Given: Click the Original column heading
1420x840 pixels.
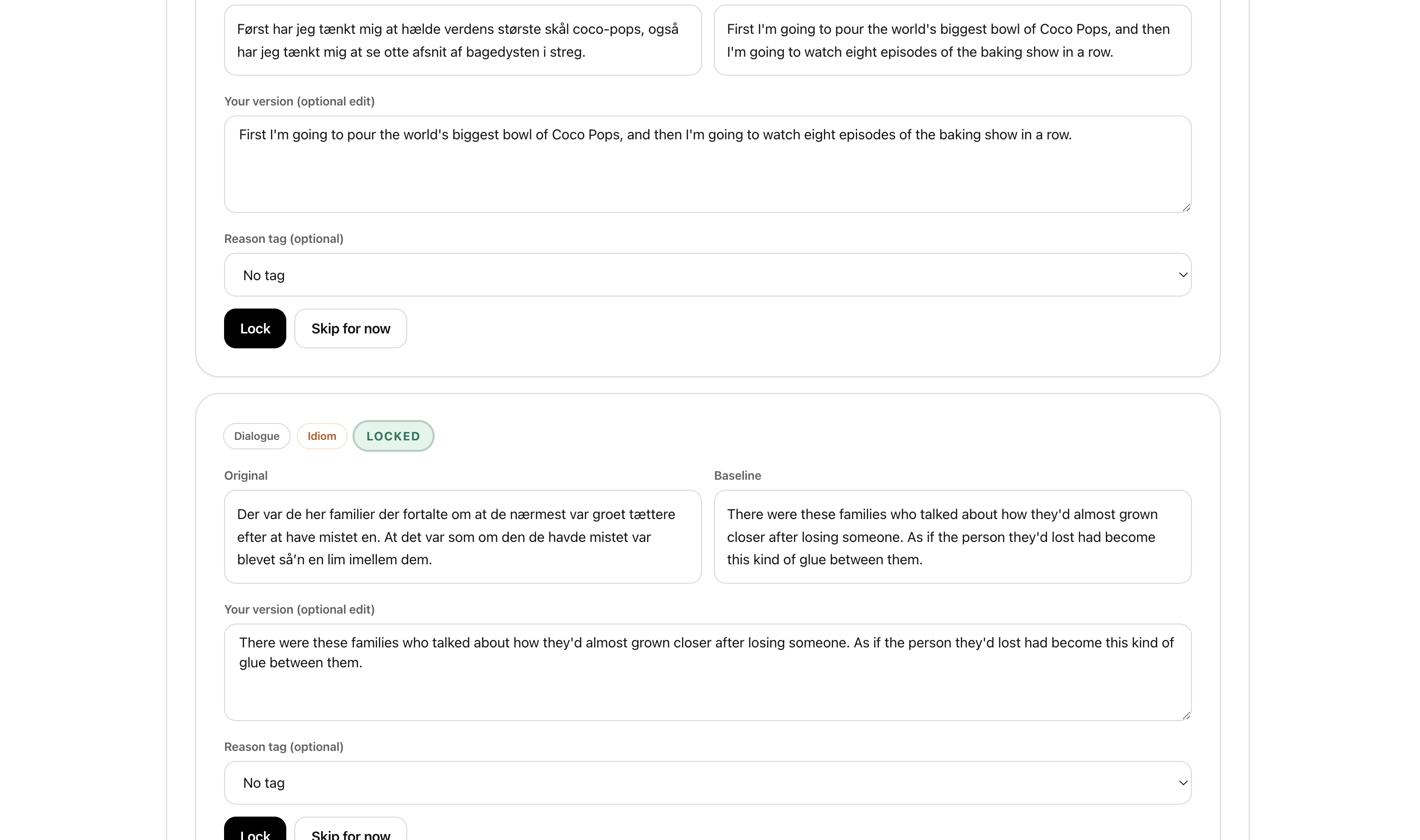Looking at the screenshot, I should [245, 475].
